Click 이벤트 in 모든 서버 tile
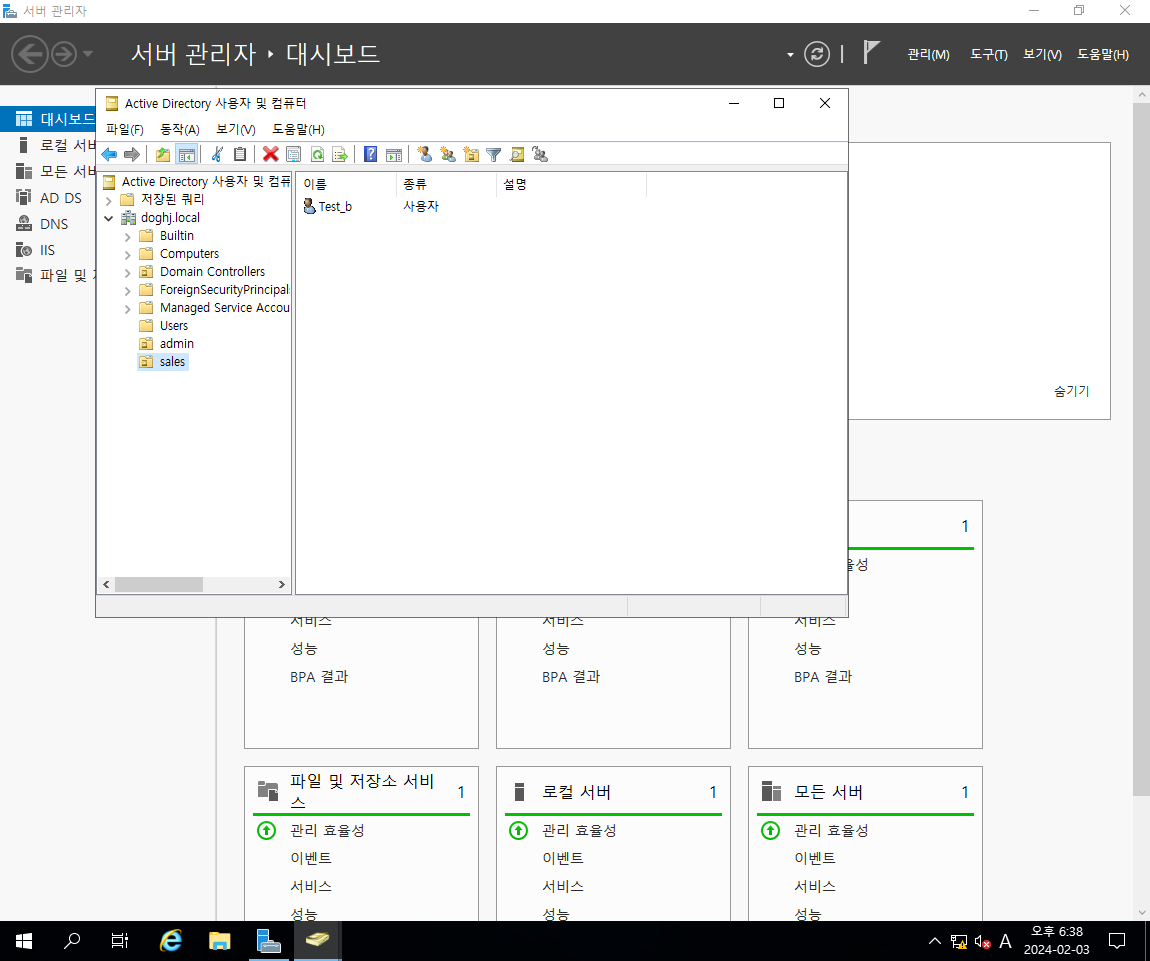This screenshot has height=961, width=1150. [814, 858]
